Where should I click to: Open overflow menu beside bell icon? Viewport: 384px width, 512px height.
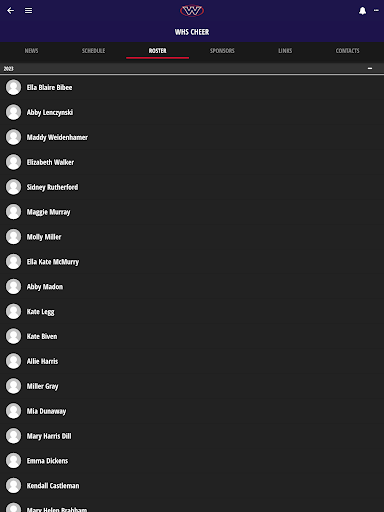(376, 11)
